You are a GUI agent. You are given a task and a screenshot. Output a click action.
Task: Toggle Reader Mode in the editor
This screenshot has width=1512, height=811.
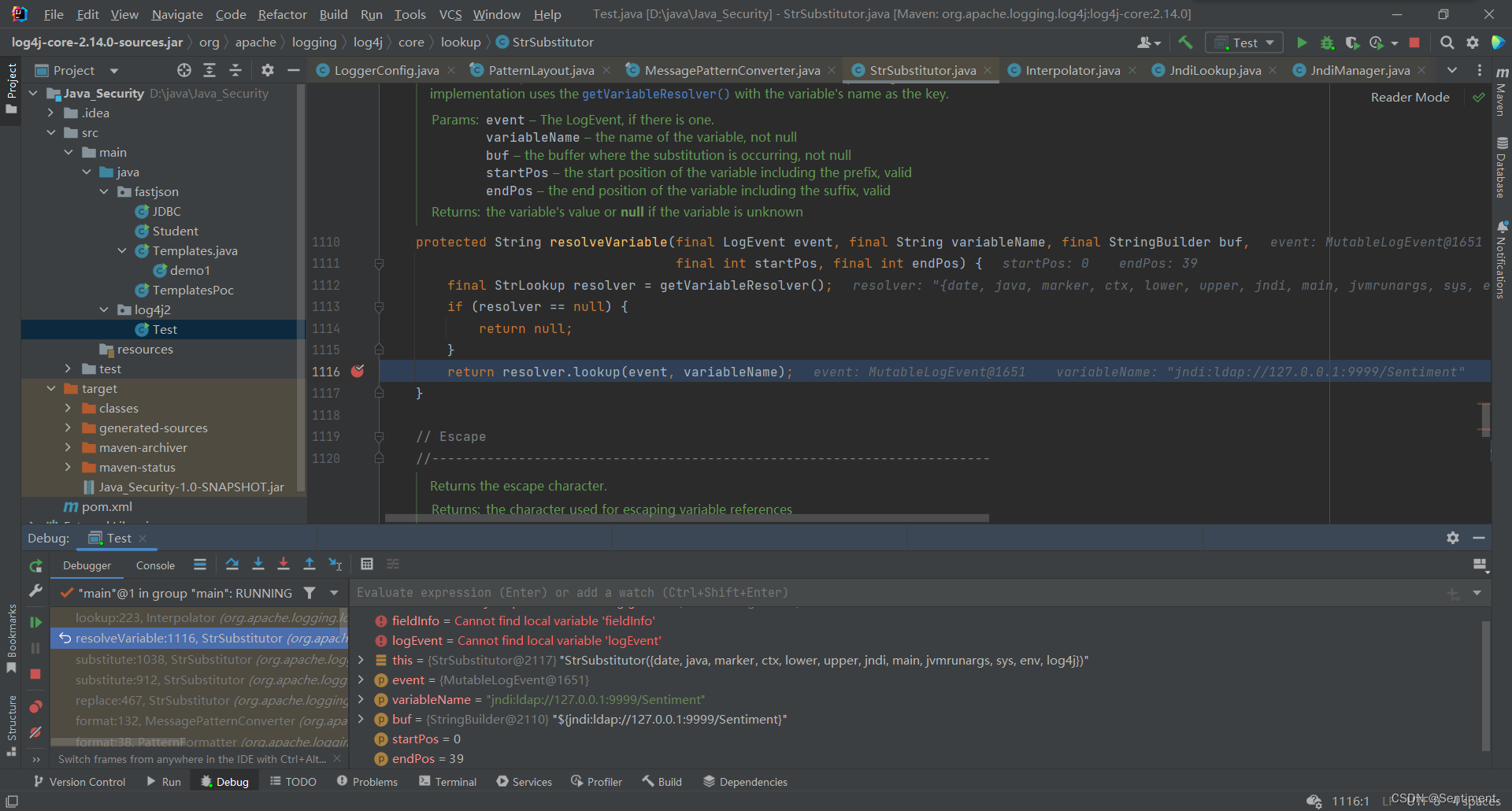coord(1410,97)
